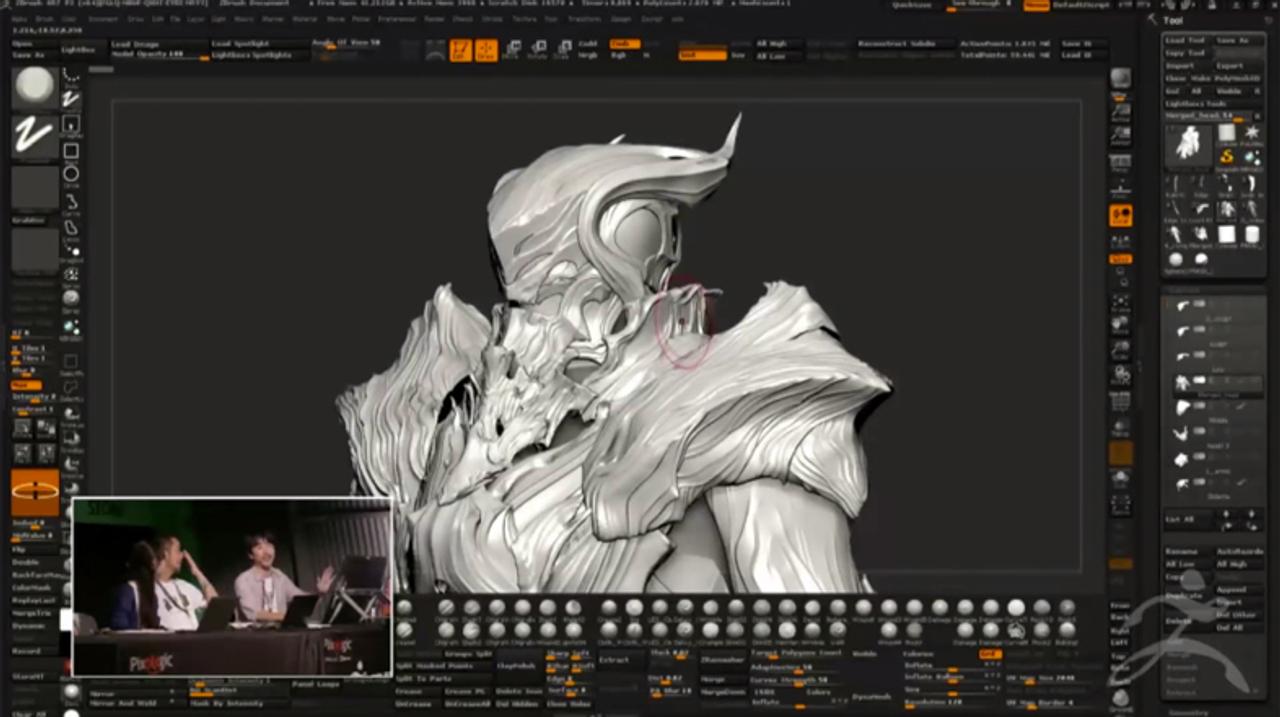The width and height of the screenshot is (1280, 717).
Task: Click Save As in Tool palette
Action: point(1237,40)
